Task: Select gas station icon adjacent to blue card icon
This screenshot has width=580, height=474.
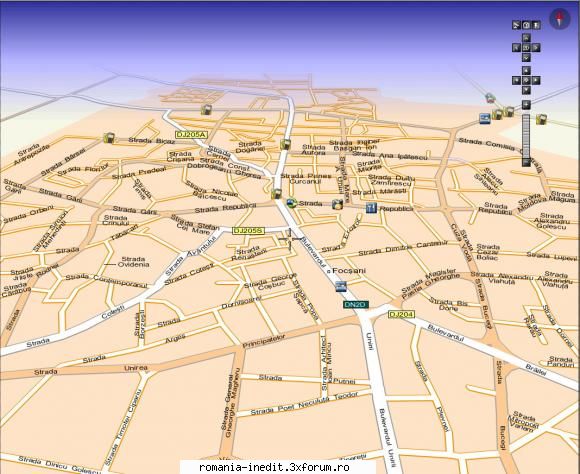Action: tap(497, 115)
